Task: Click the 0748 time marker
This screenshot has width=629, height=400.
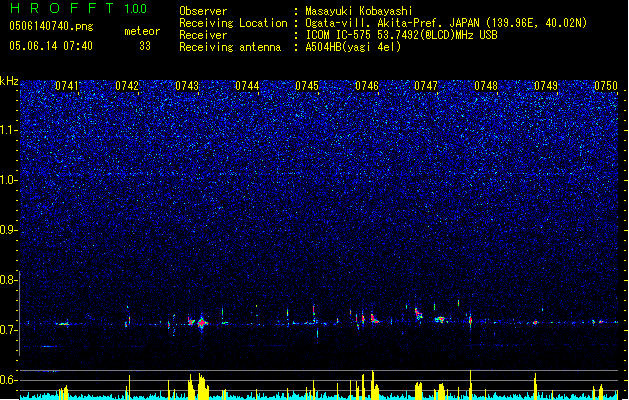Action: pos(486,86)
